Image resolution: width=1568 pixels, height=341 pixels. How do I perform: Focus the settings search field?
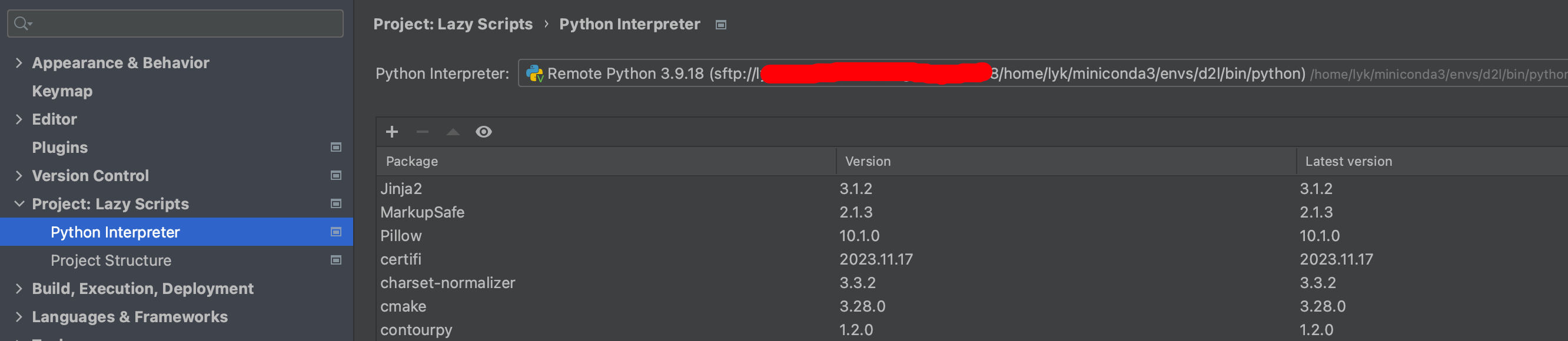(175, 24)
